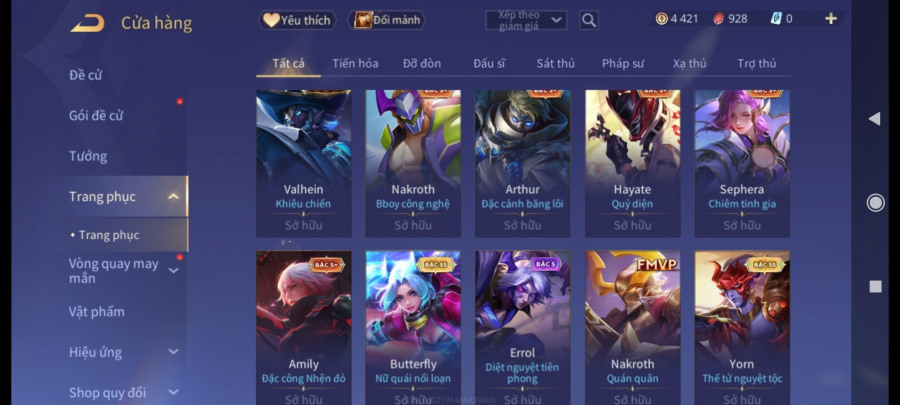
Task: Expand the Hiệu ứng sidebar section
Action: (173, 352)
